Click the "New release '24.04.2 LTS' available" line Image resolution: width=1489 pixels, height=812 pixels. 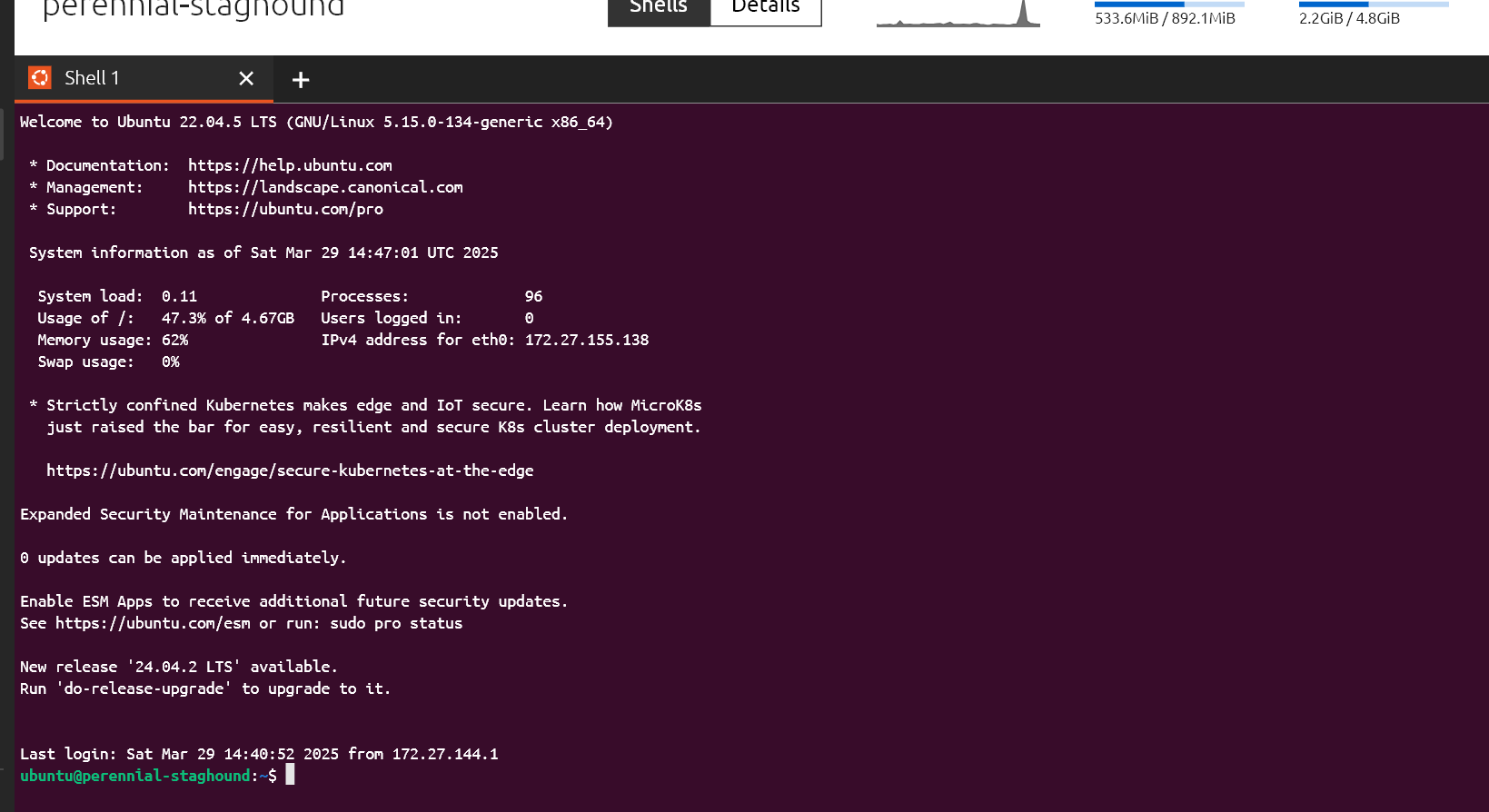[179, 667]
